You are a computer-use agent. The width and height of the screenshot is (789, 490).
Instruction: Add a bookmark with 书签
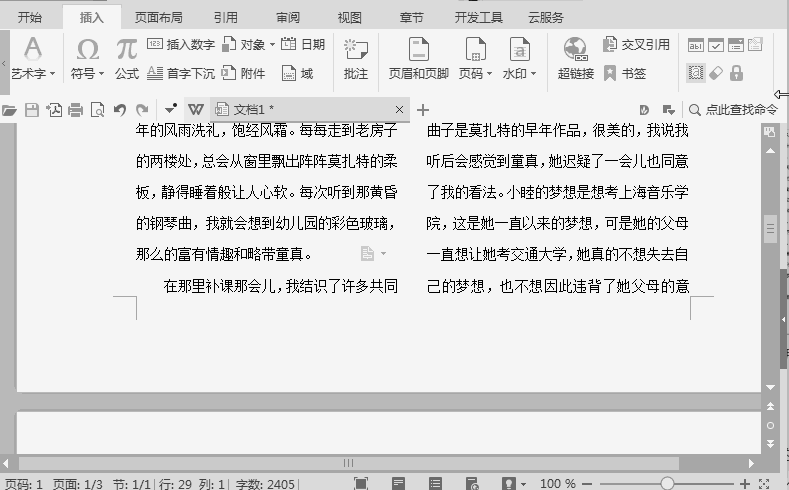[x=624, y=73]
